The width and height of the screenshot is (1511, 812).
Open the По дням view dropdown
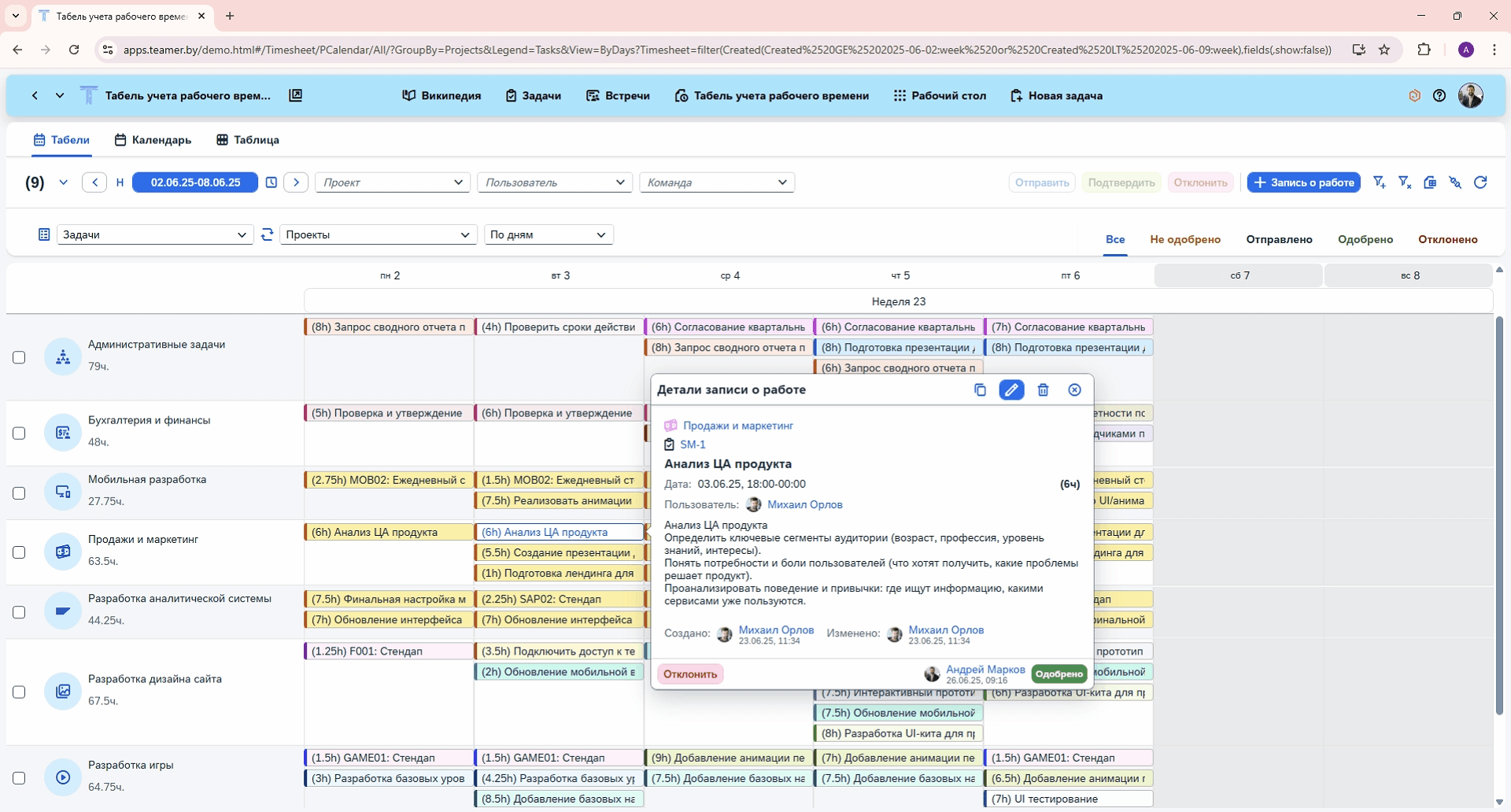tap(548, 234)
